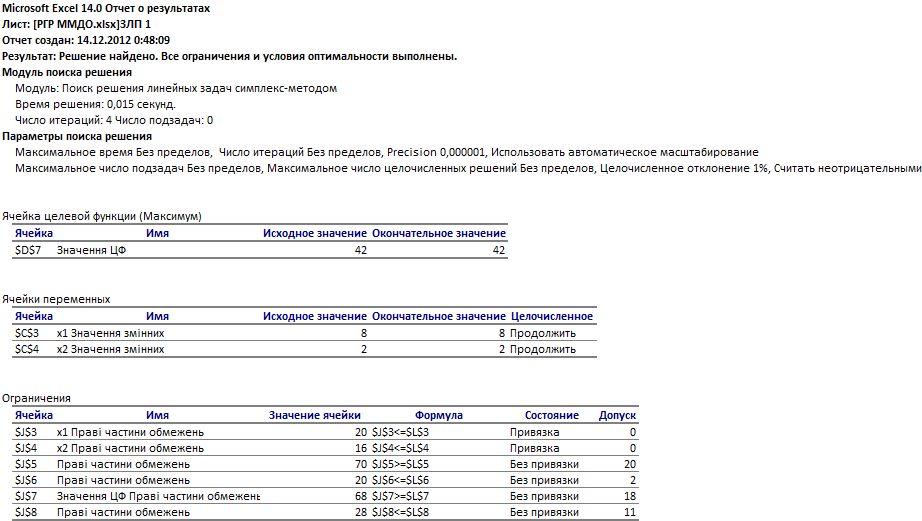Screen dimensions: 922x521
Task: Select 'Время решения: 0,015 секунд.'
Action: (95, 104)
